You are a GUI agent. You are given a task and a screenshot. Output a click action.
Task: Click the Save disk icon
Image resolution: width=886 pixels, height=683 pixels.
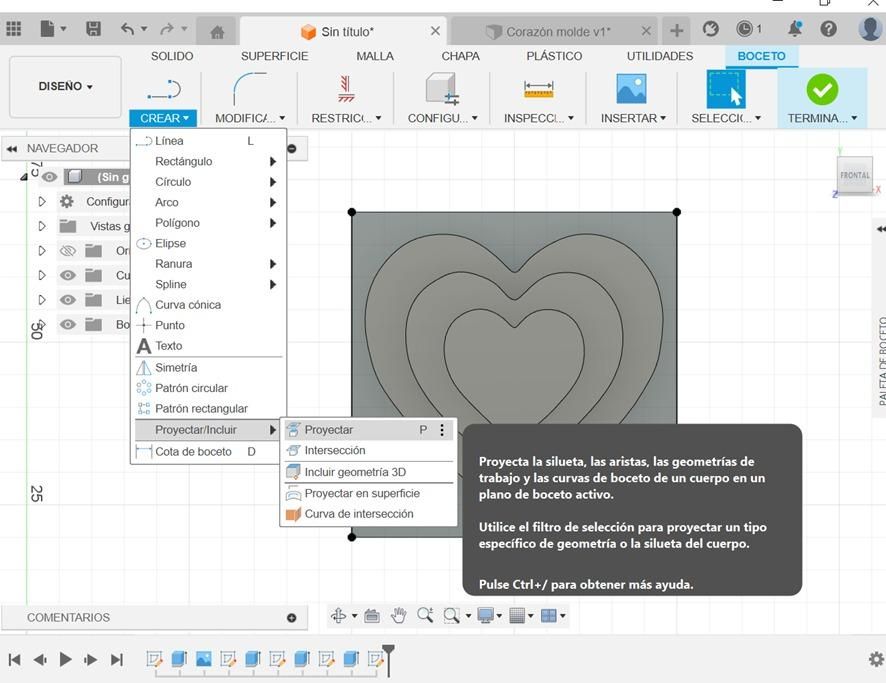pyautogui.click(x=93, y=29)
